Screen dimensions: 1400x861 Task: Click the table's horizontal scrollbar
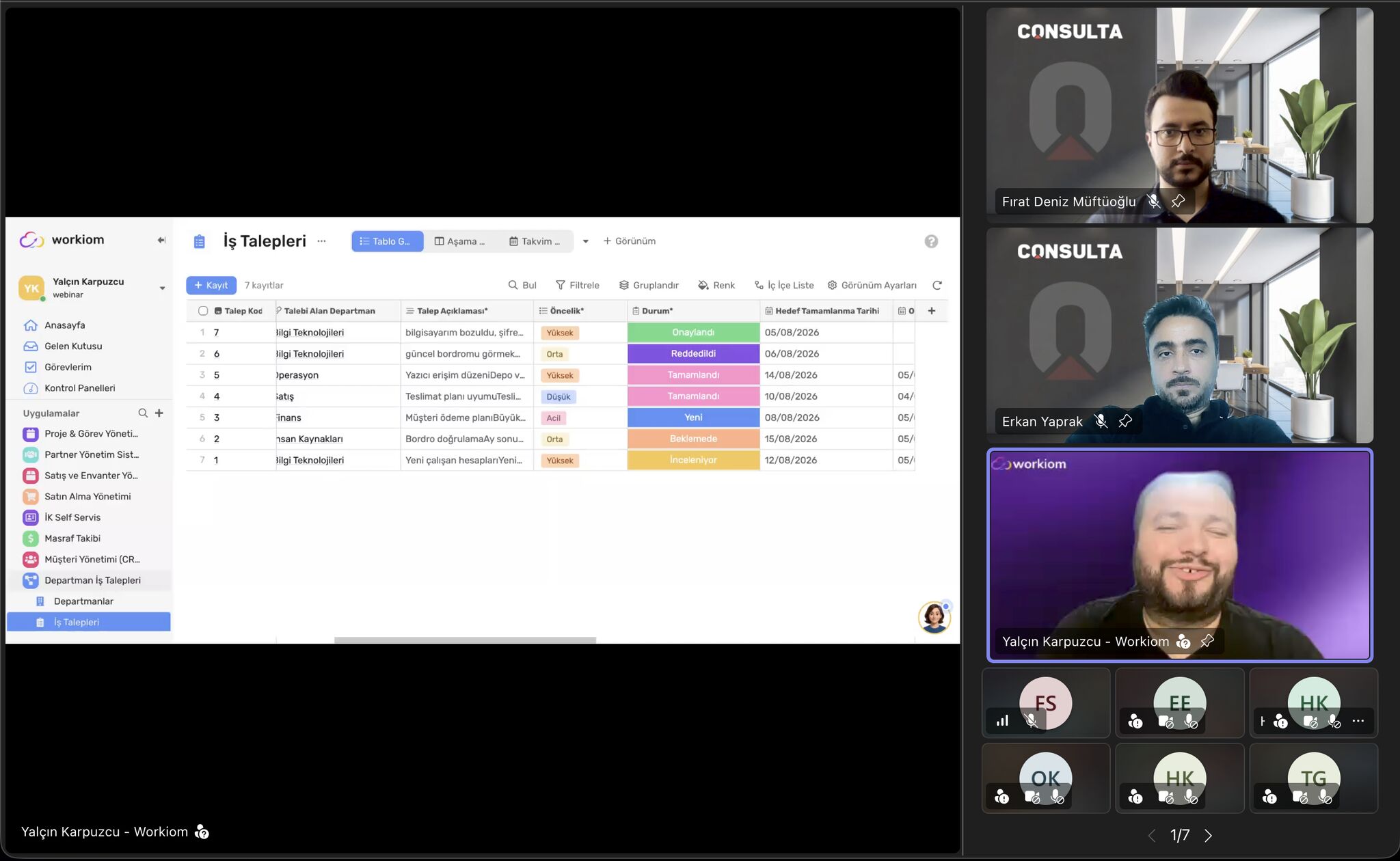tap(465, 640)
